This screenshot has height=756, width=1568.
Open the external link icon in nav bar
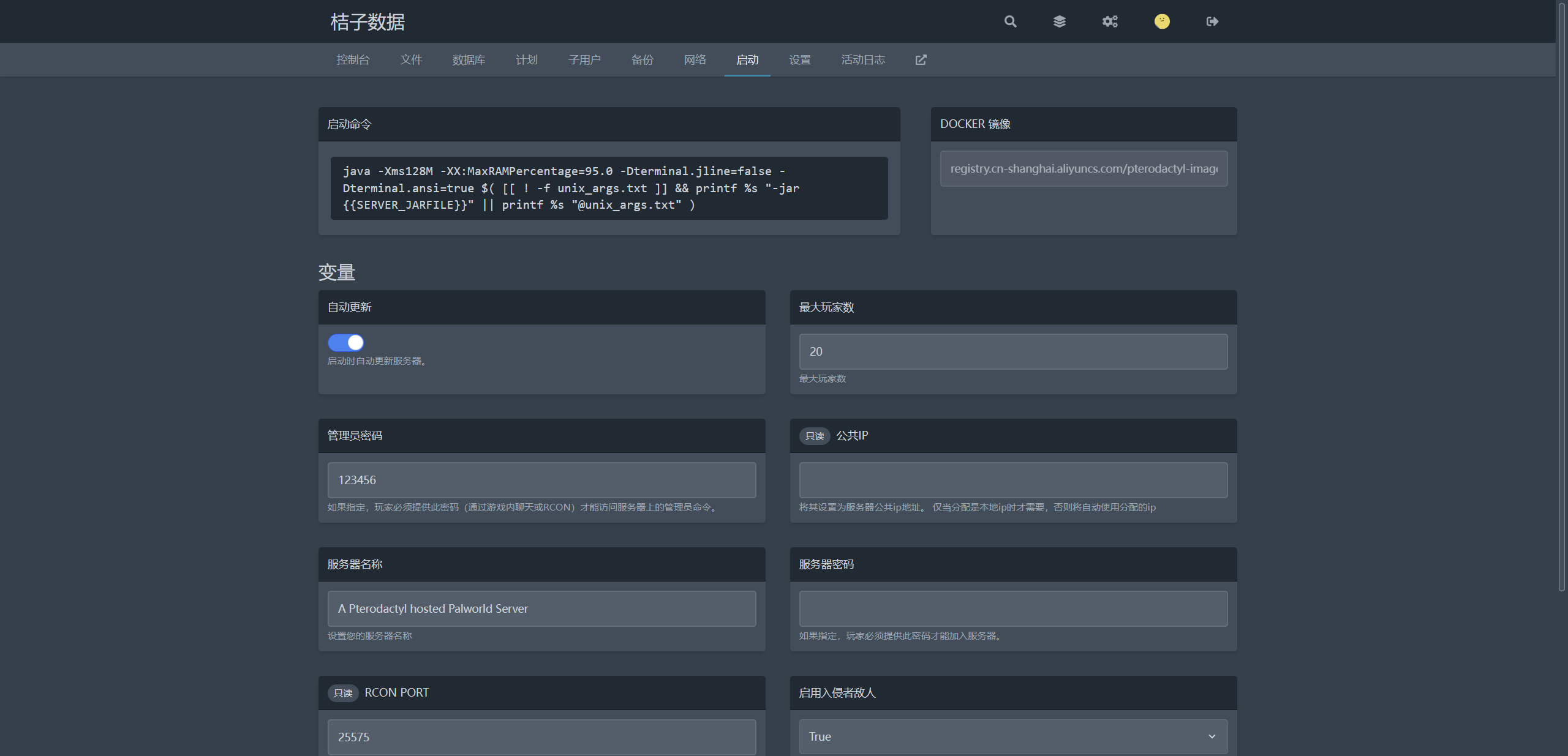point(921,59)
